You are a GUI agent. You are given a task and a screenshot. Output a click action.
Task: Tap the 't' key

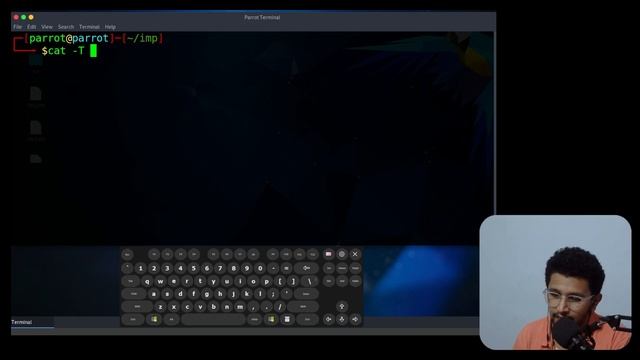200,281
